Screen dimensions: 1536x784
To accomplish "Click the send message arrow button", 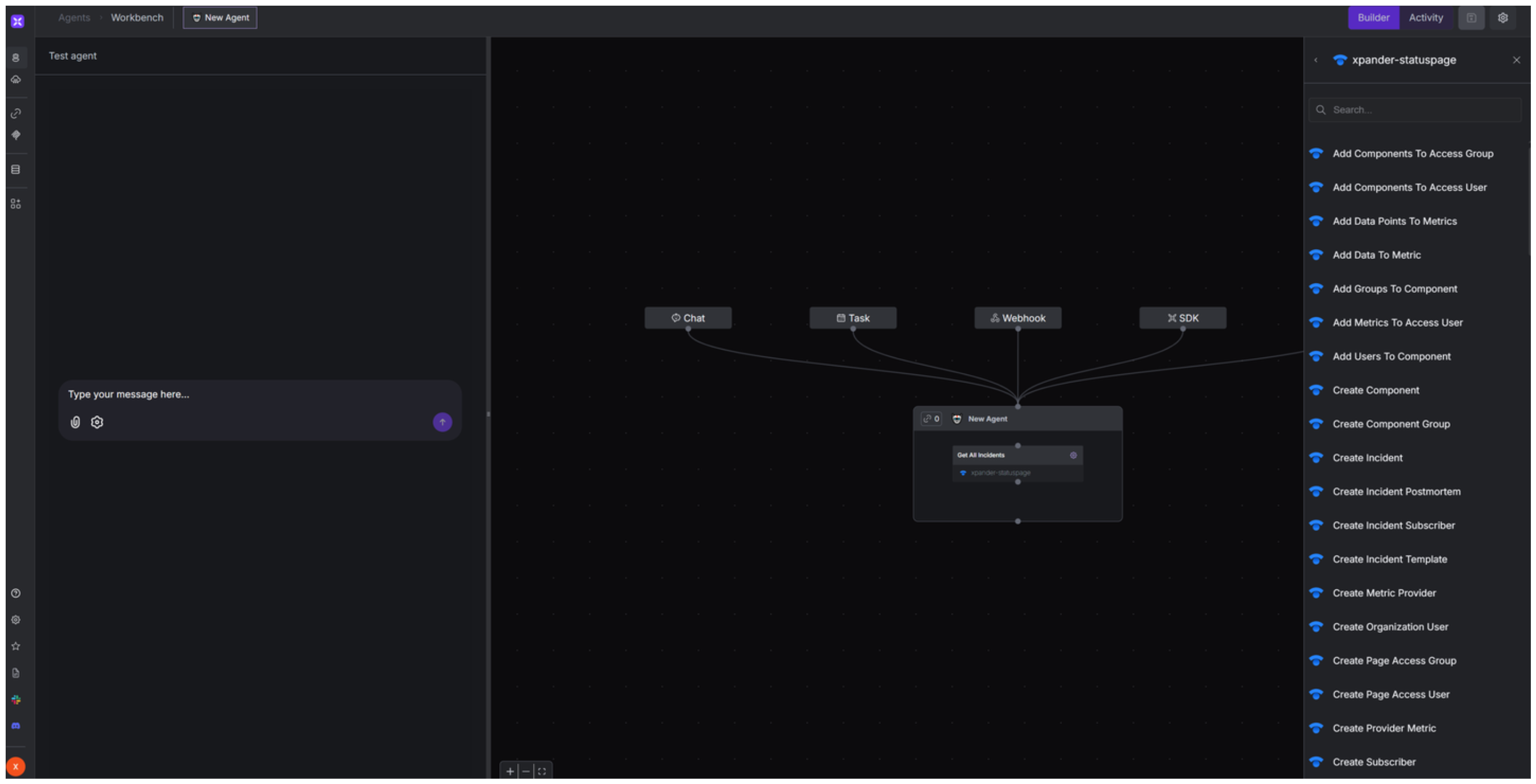I will (442, 422).
